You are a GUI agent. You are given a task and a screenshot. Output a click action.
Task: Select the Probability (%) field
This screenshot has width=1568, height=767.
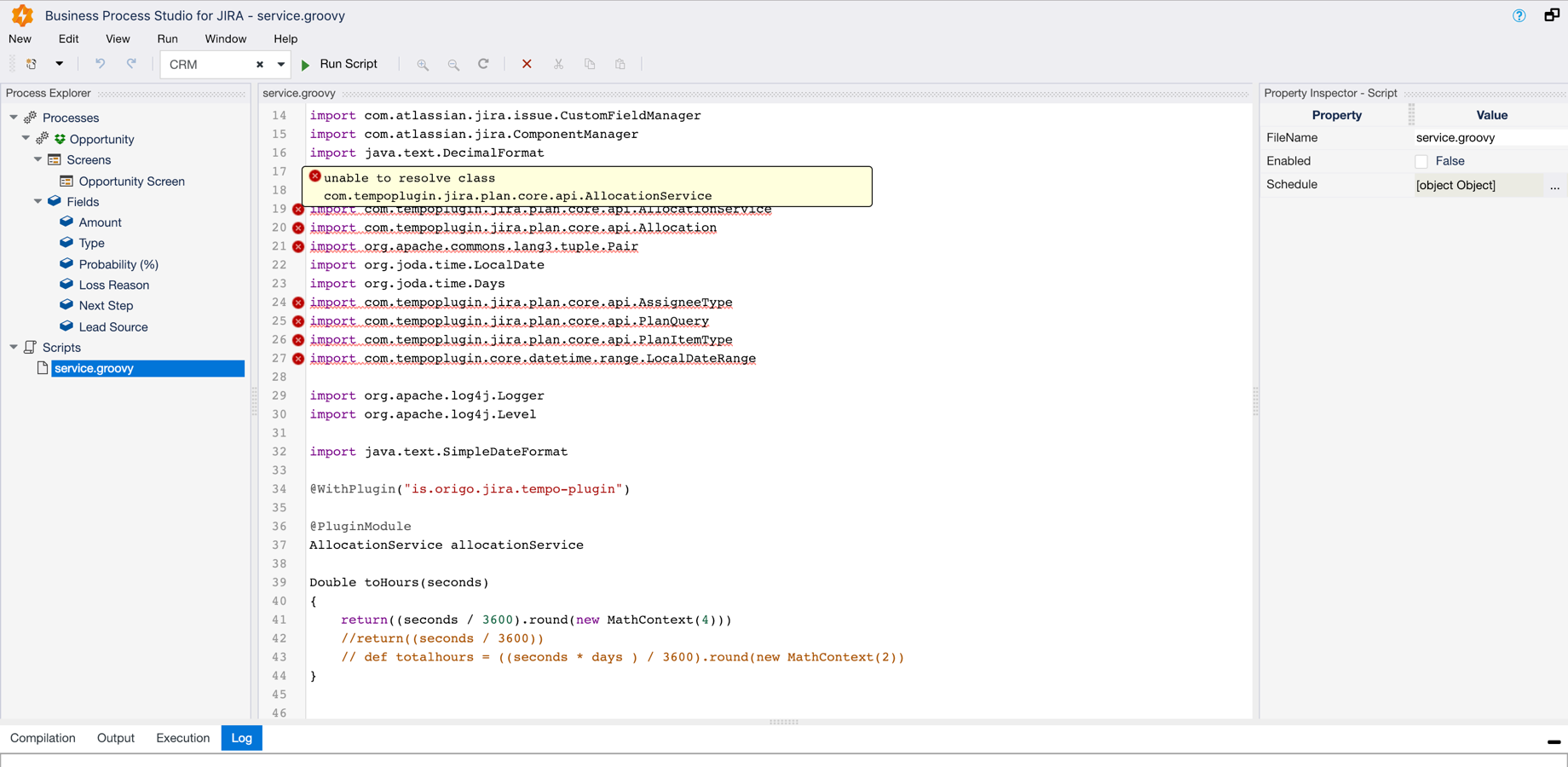click(x=118, y=264)
